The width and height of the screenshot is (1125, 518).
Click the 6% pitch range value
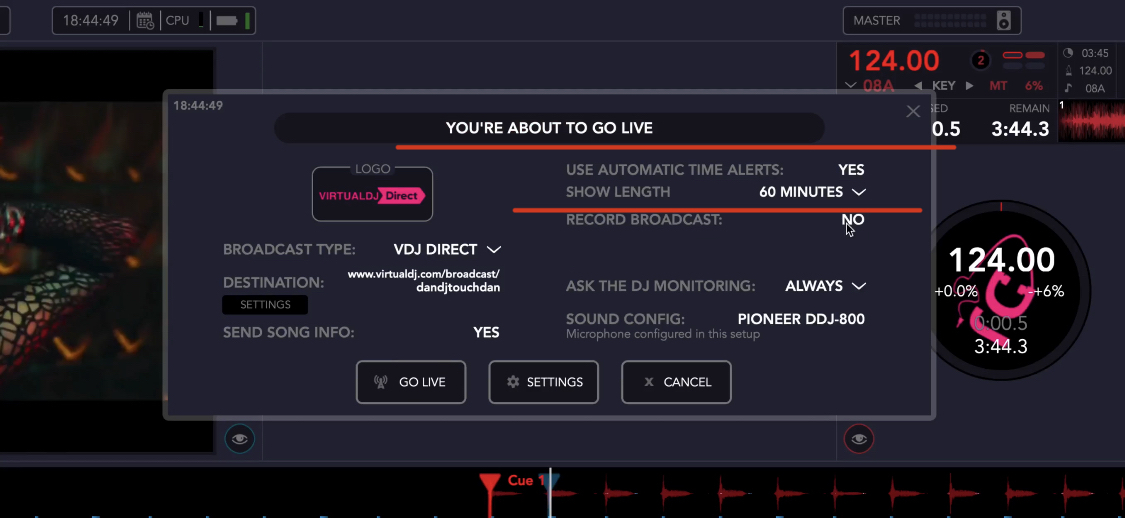[x=1034, y=86]
